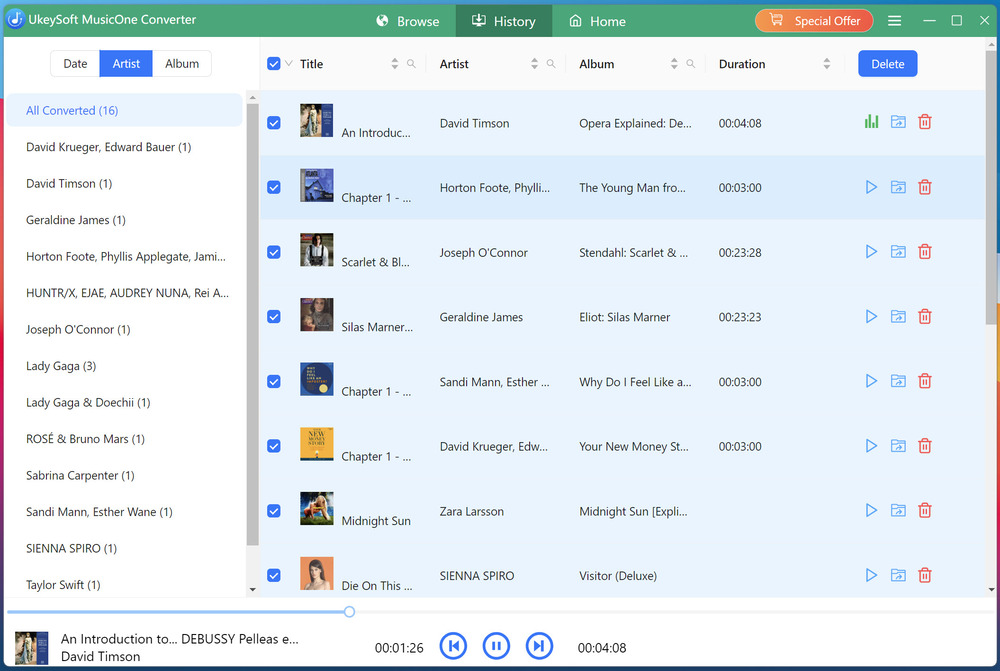Click the blue Delete button

click(x=888, y=64)
